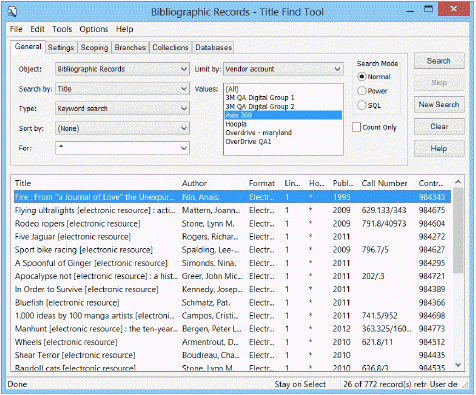Click the Clear button

tap(439, 127)
